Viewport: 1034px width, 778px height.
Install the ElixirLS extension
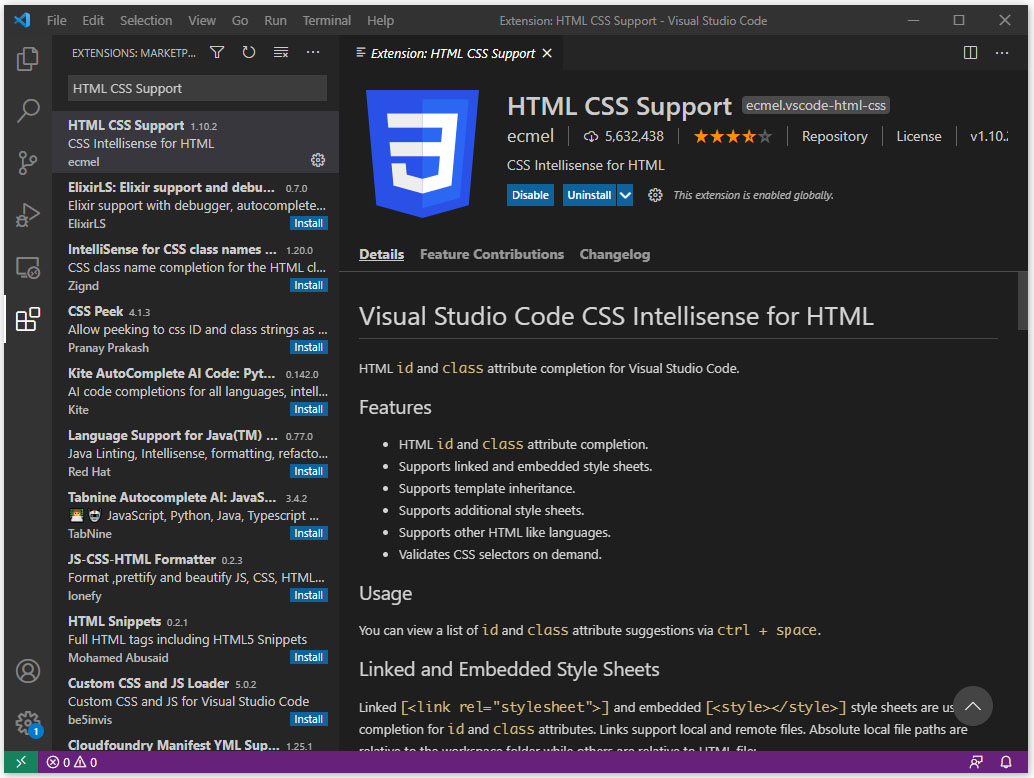pos(309,224)
